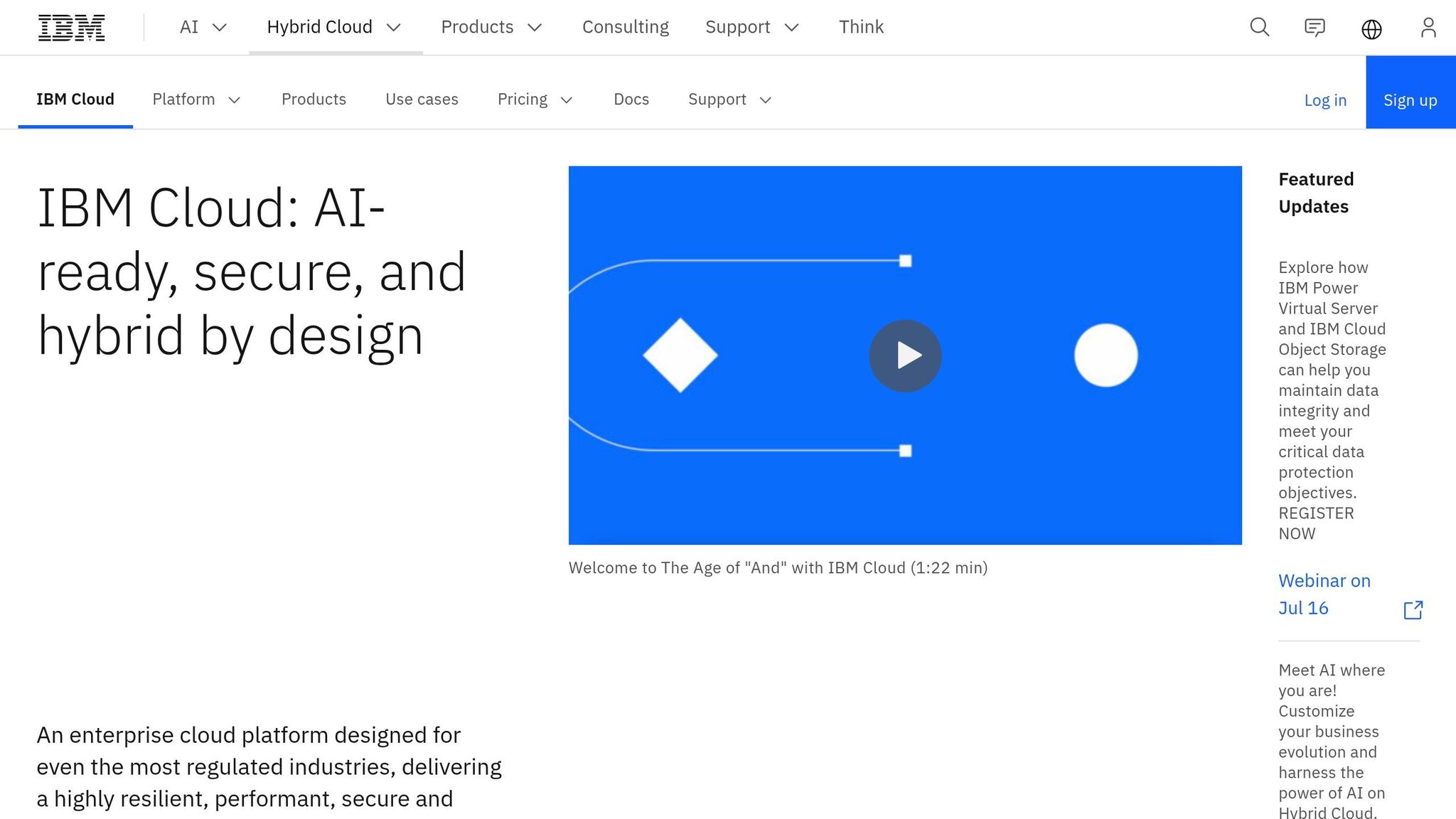Expand the Platform dropdown
The image size is (1456, 819).
pyautogui.click(x=197, y=100)
